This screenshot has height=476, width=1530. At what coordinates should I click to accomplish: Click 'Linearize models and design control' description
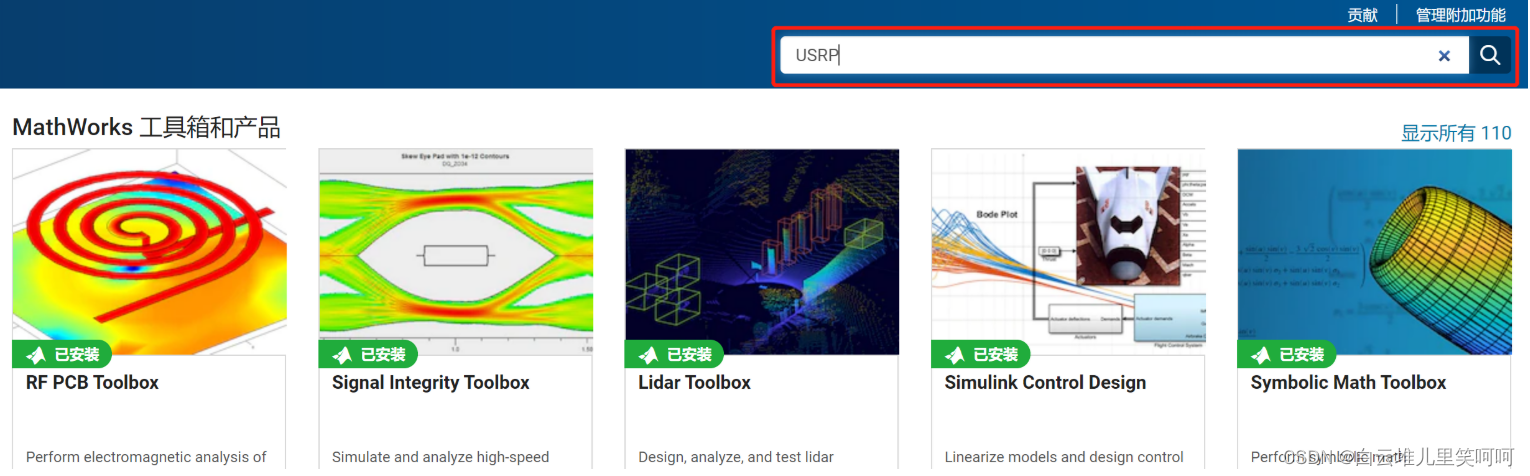1064,457
